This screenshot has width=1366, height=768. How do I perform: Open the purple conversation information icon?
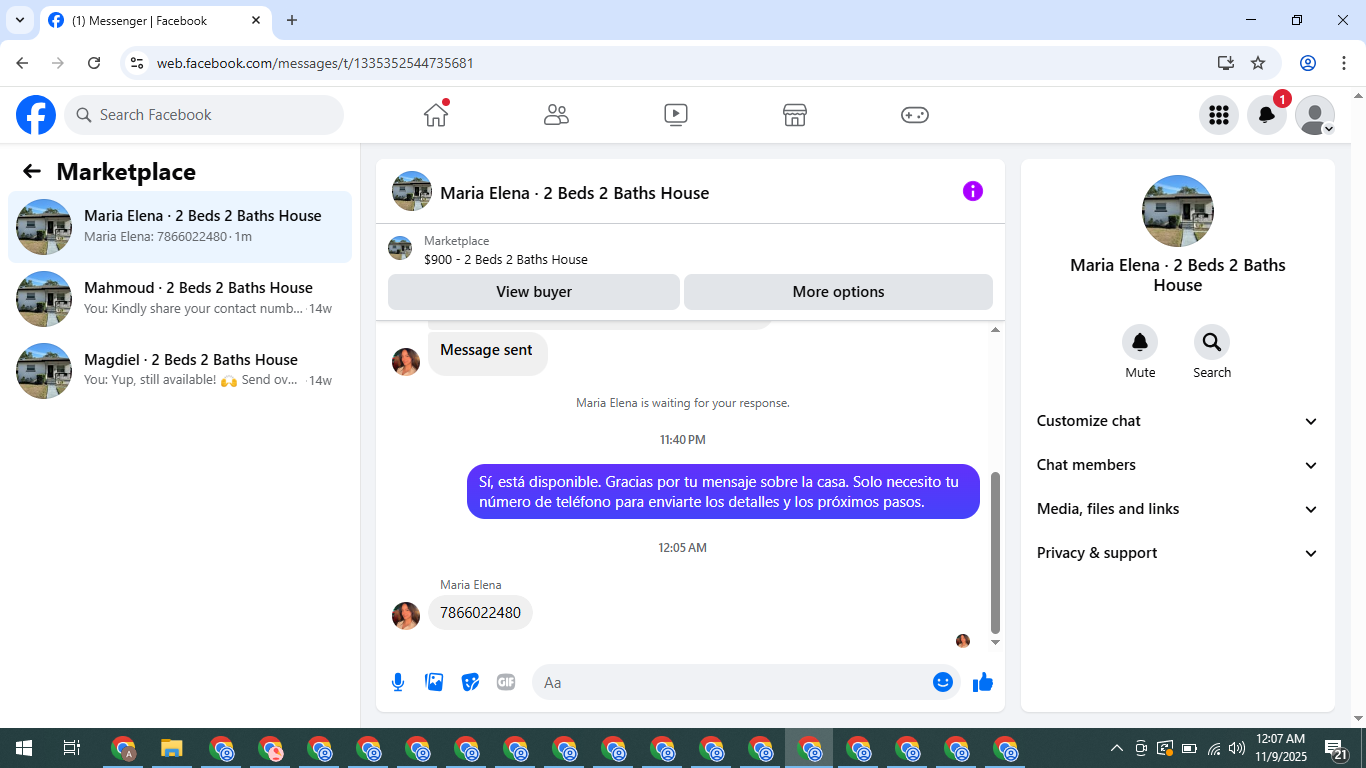tap(973, 191)
